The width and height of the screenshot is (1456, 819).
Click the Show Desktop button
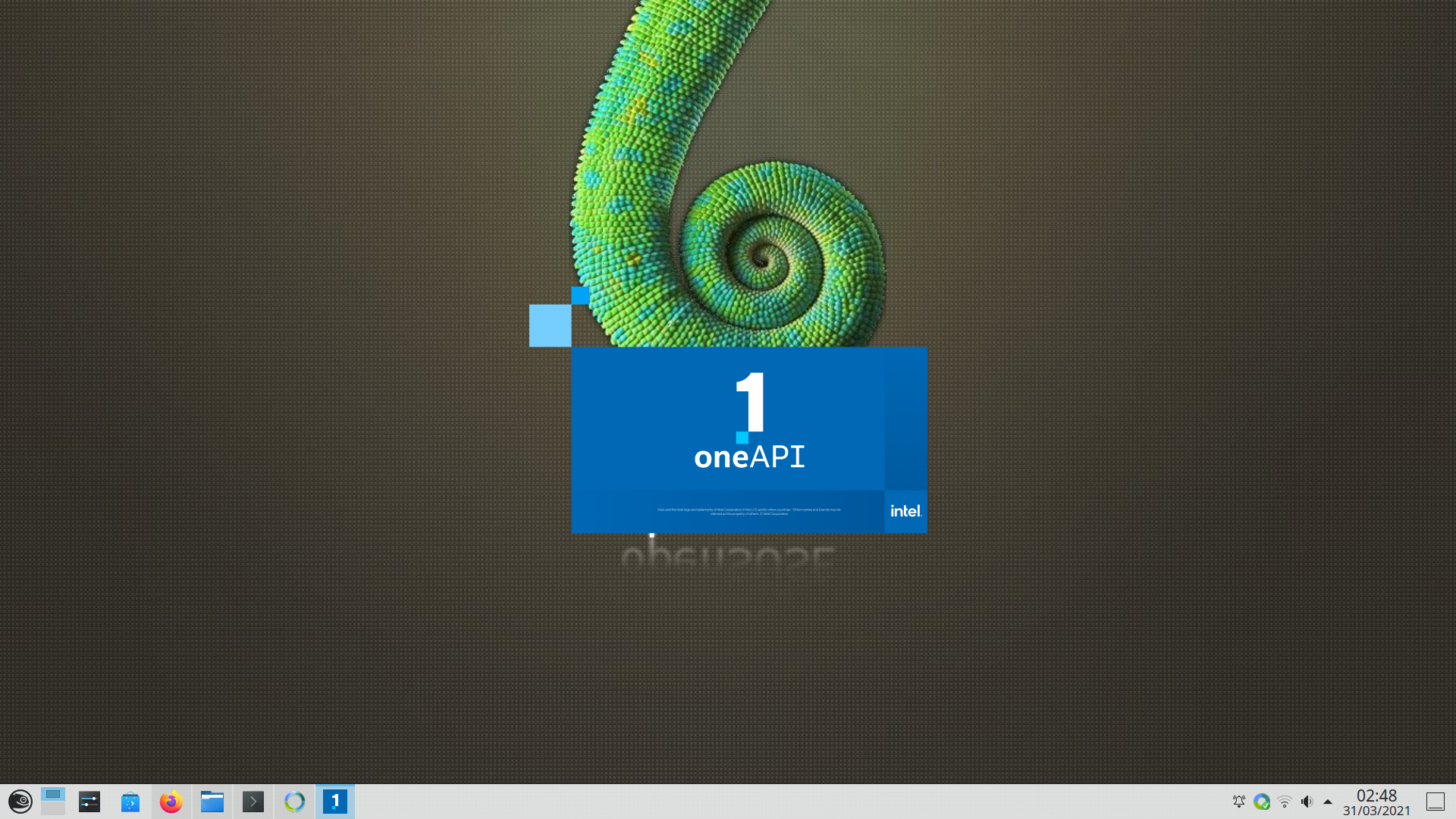(1436, 802)
